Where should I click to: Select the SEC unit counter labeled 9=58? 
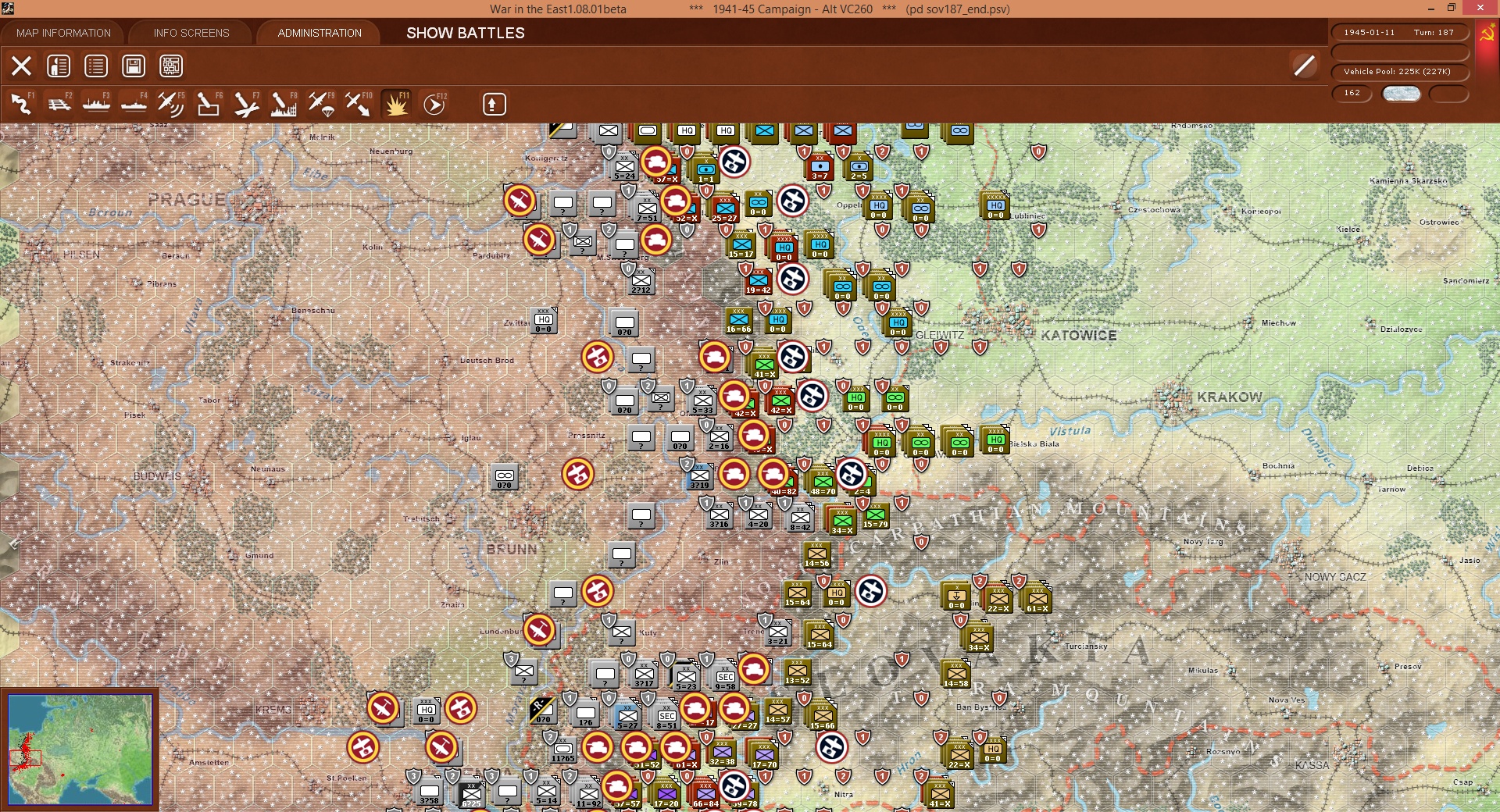coord(725,676)
